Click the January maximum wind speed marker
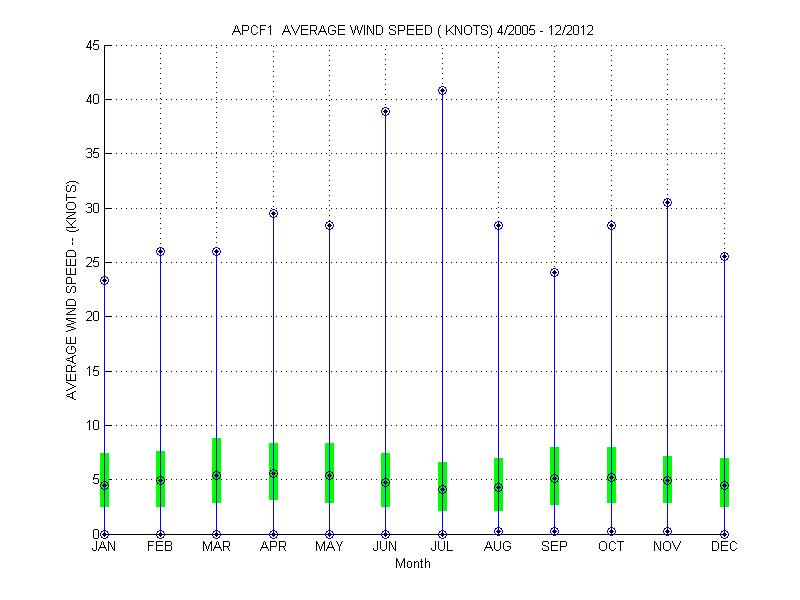Image resolution: width=800 pixels, height=600 pixels. tap(104, 281)
